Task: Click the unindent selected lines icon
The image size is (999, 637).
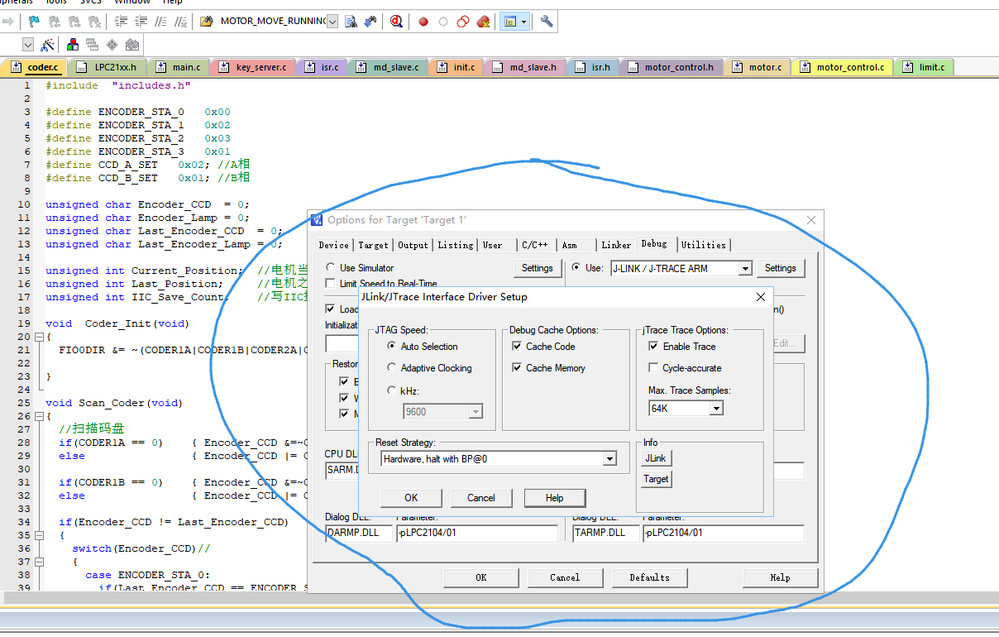Action: [141, 22]
